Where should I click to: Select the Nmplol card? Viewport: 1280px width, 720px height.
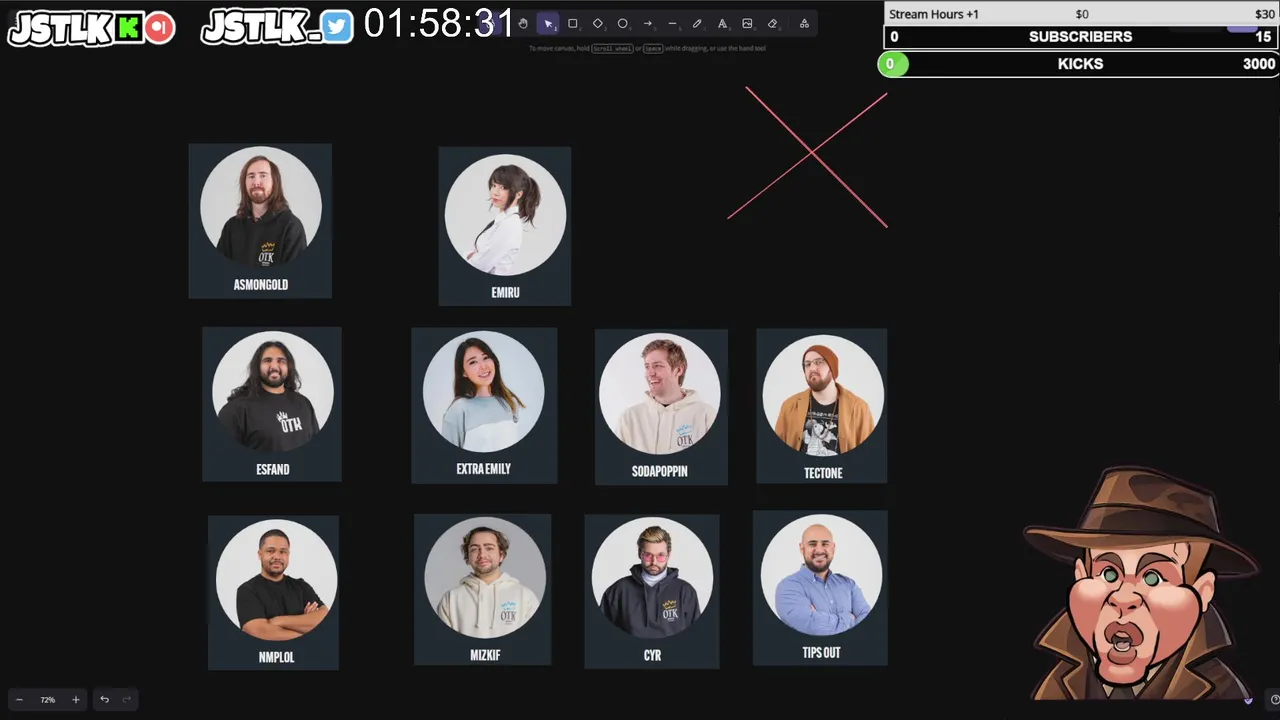pyautogui.click(x=273, y=593)
